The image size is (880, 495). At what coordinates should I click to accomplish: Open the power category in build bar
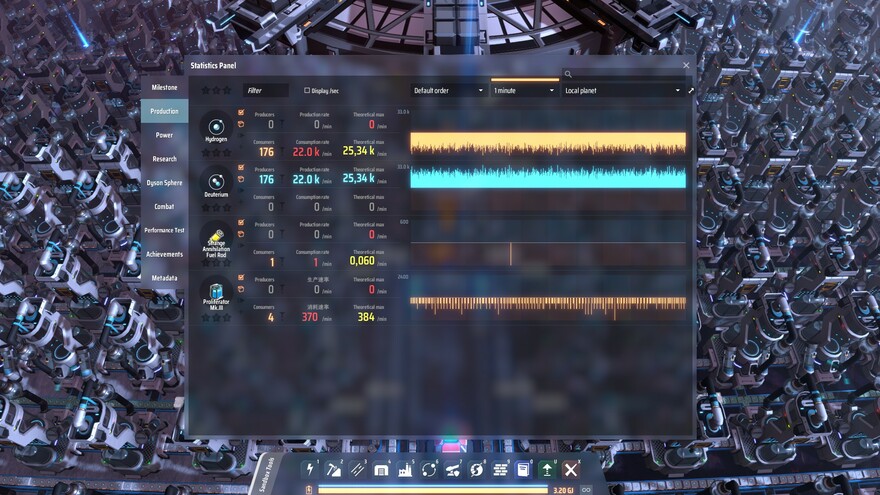coord(309,469)
